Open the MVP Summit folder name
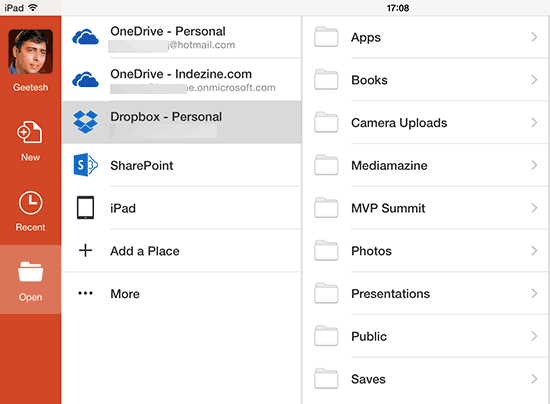 pyautogui.click(x=388, y=208)
